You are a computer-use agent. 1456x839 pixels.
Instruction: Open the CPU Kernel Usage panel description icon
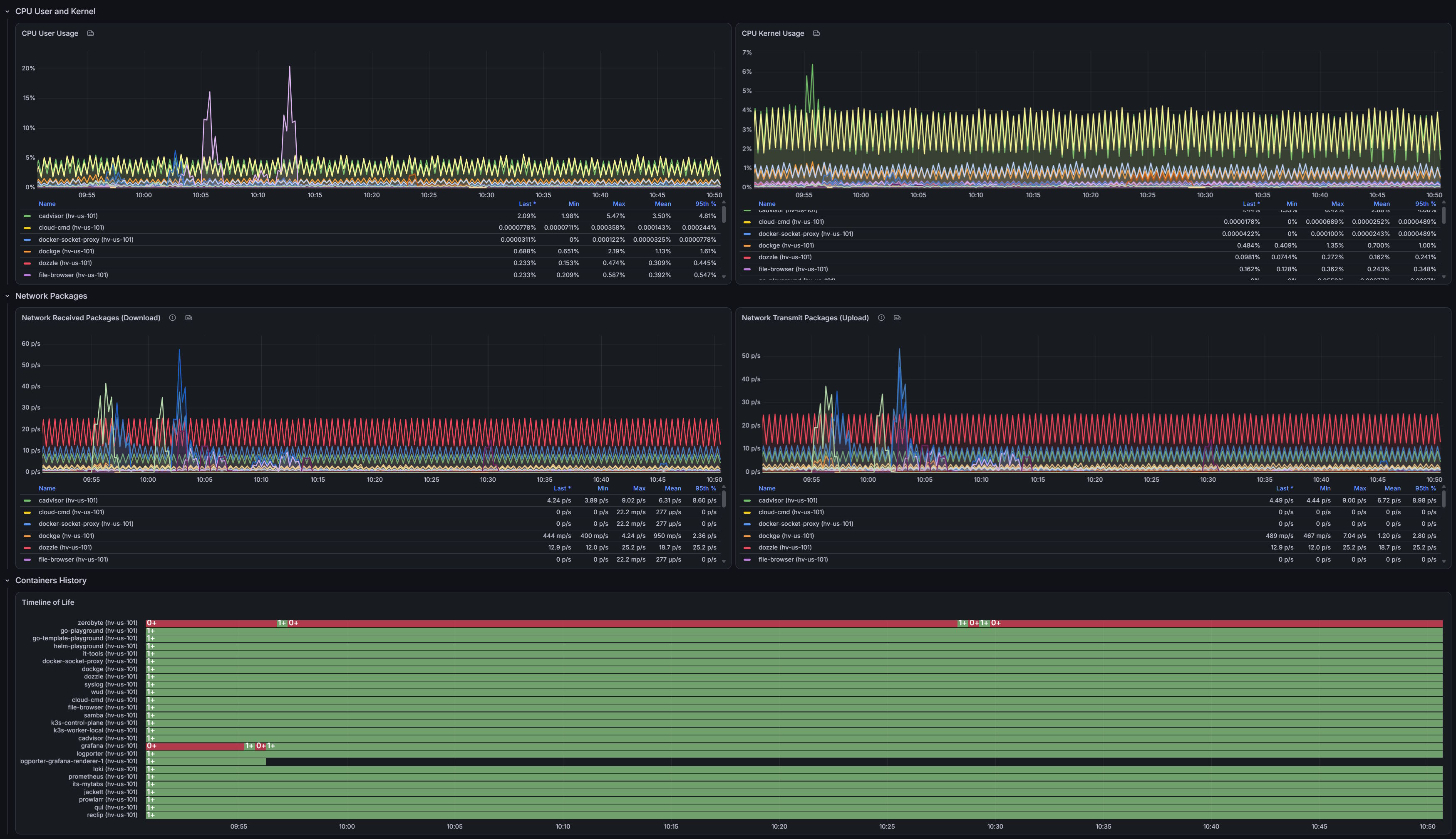816,33
